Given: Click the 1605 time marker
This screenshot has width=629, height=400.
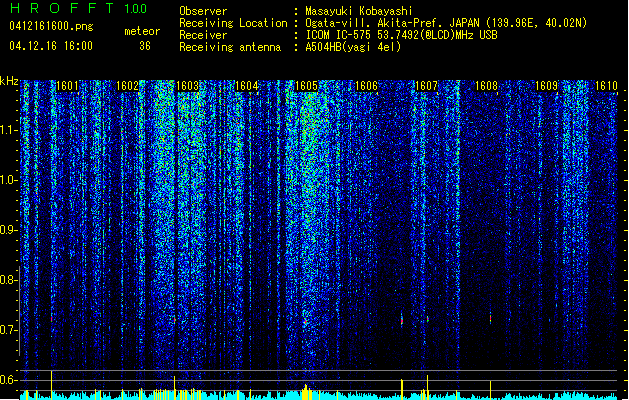Looking at the screenshot, I should (306, 86).
